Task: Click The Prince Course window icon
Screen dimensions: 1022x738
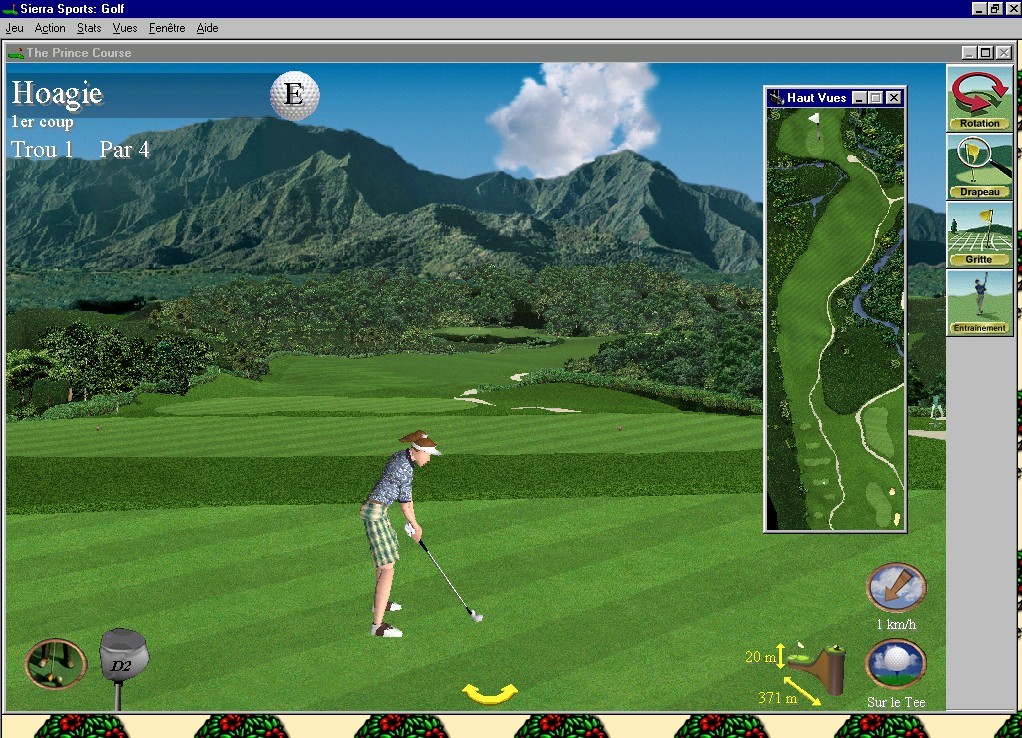Action: point(16,53)
